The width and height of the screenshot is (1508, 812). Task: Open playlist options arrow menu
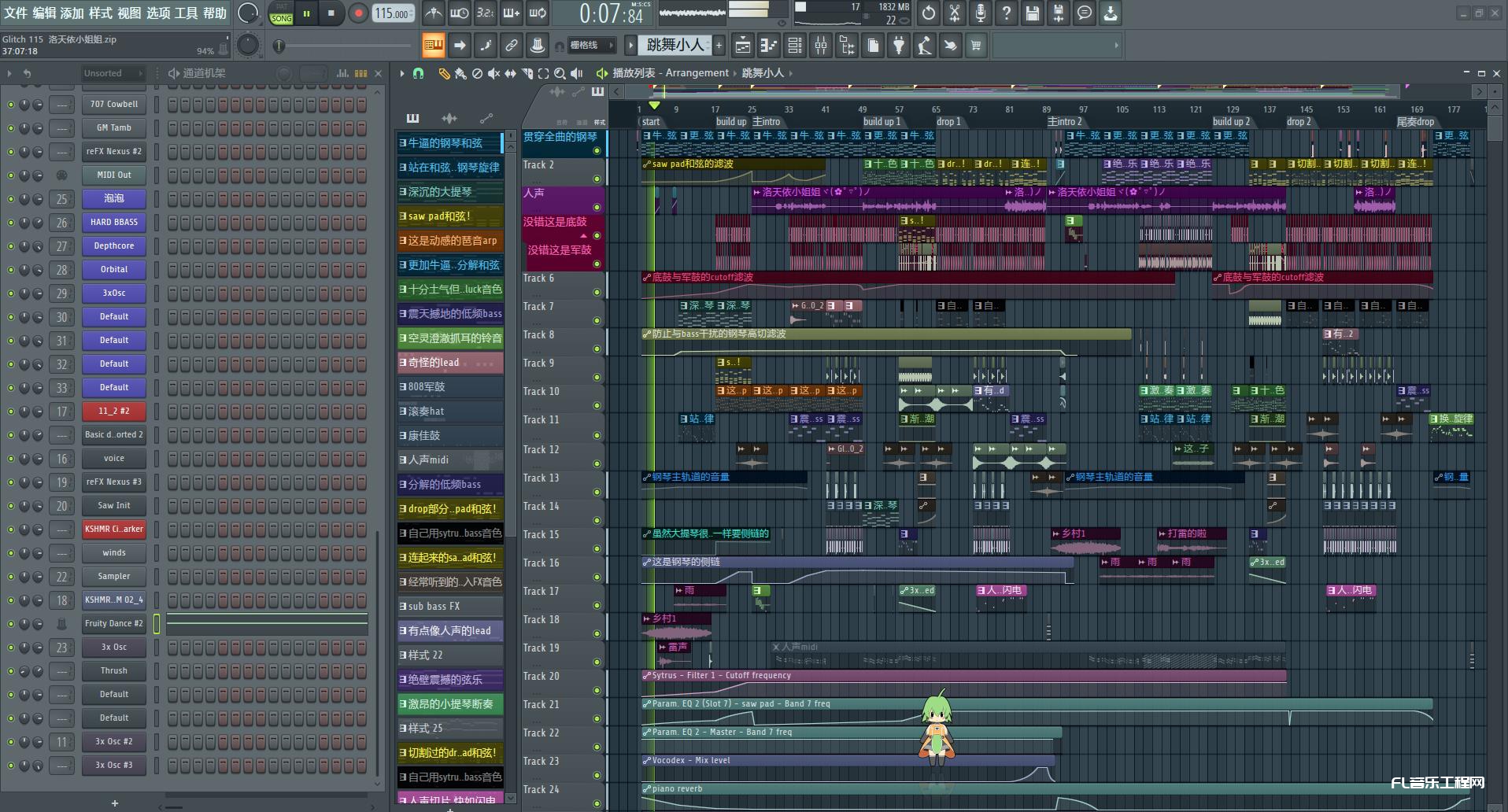402,73
